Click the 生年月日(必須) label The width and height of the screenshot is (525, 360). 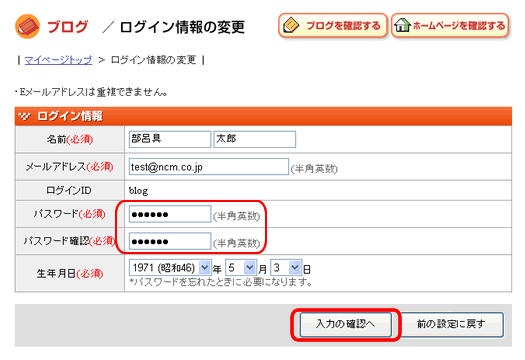[x=70, y=274]
